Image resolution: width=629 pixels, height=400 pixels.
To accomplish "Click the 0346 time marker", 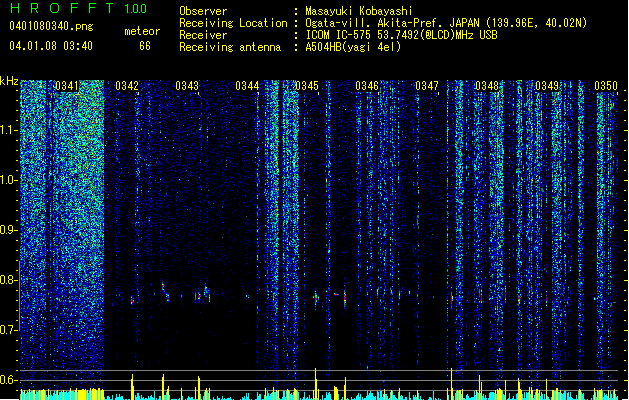I will [x=367, y=86].
